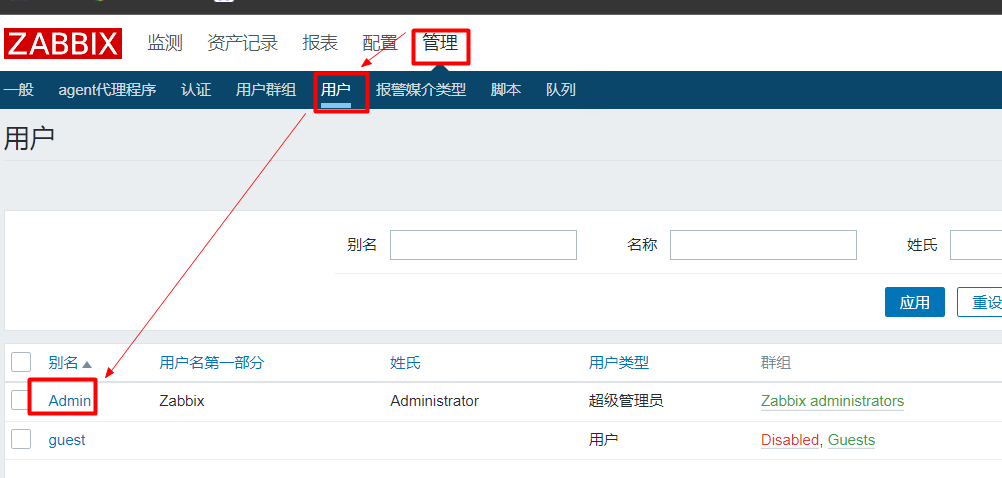This screenshot has height=478, width=1002.
Task: Open the Admin user link
Action: [70, 401]
